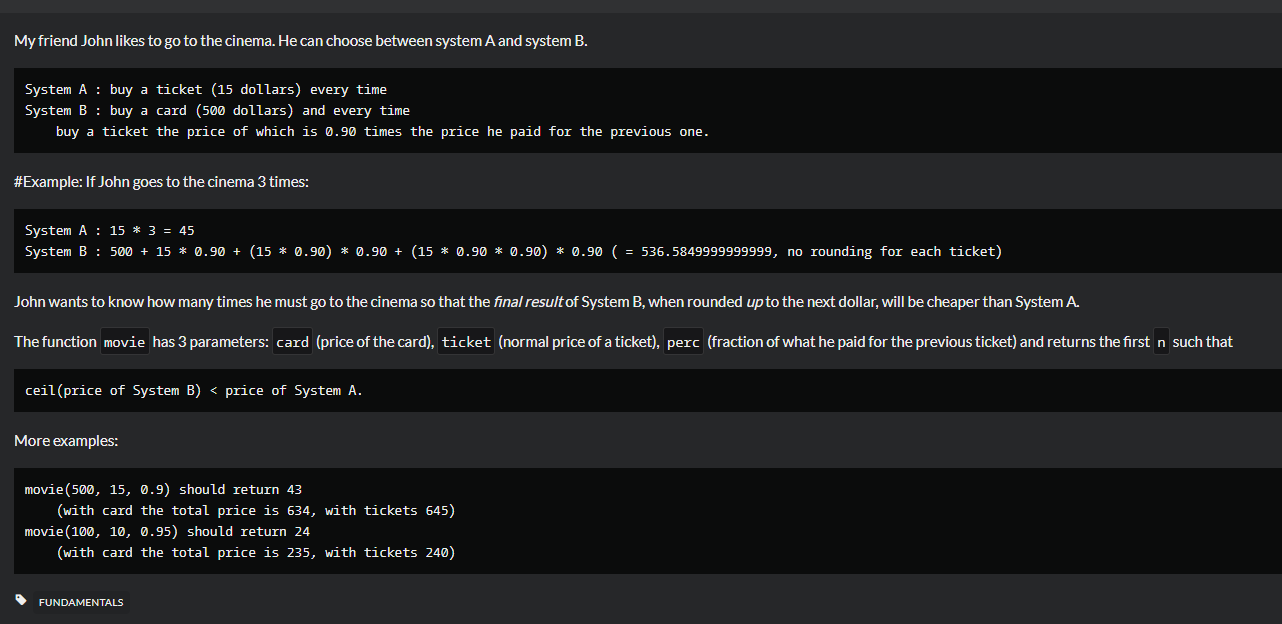
Task: Click the System B card price line
Action: coord(217,110)
